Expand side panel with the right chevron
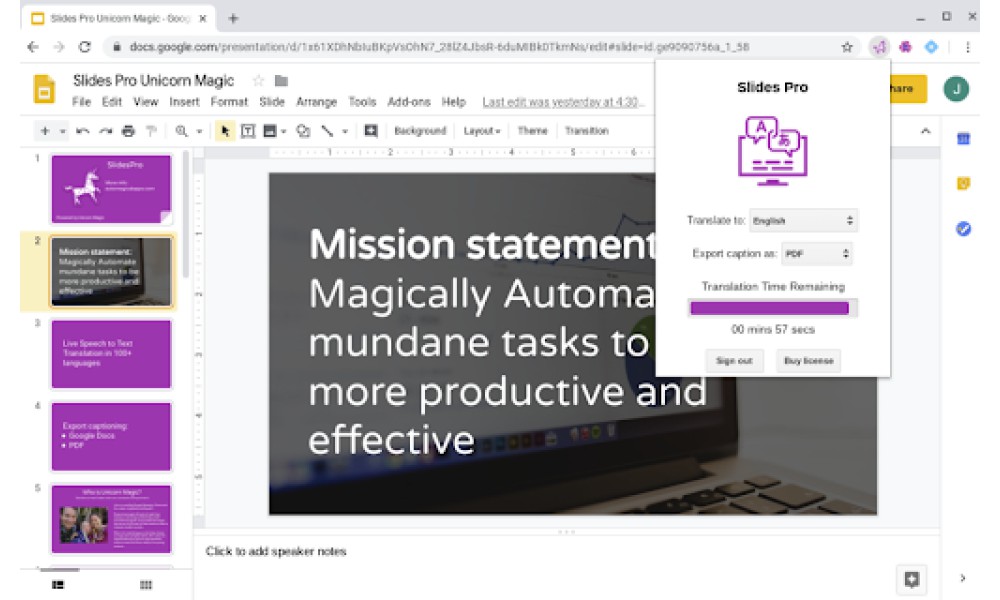 963,578
